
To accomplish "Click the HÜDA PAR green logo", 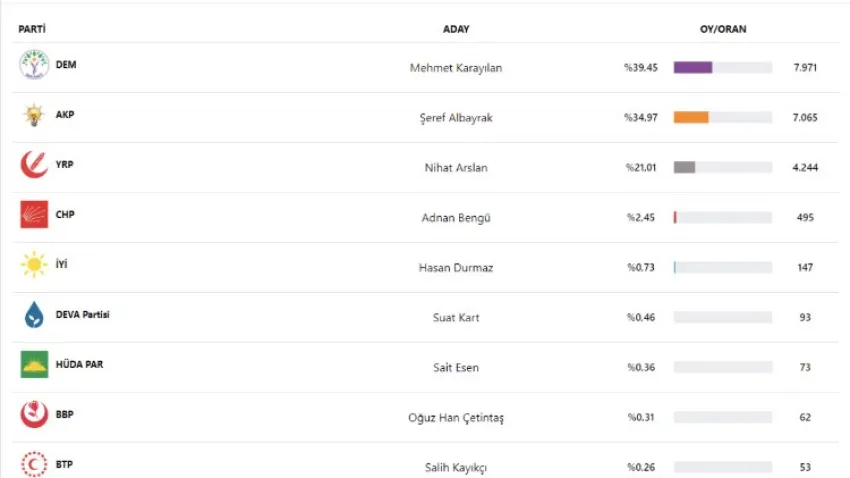I will tap(34, 365).
